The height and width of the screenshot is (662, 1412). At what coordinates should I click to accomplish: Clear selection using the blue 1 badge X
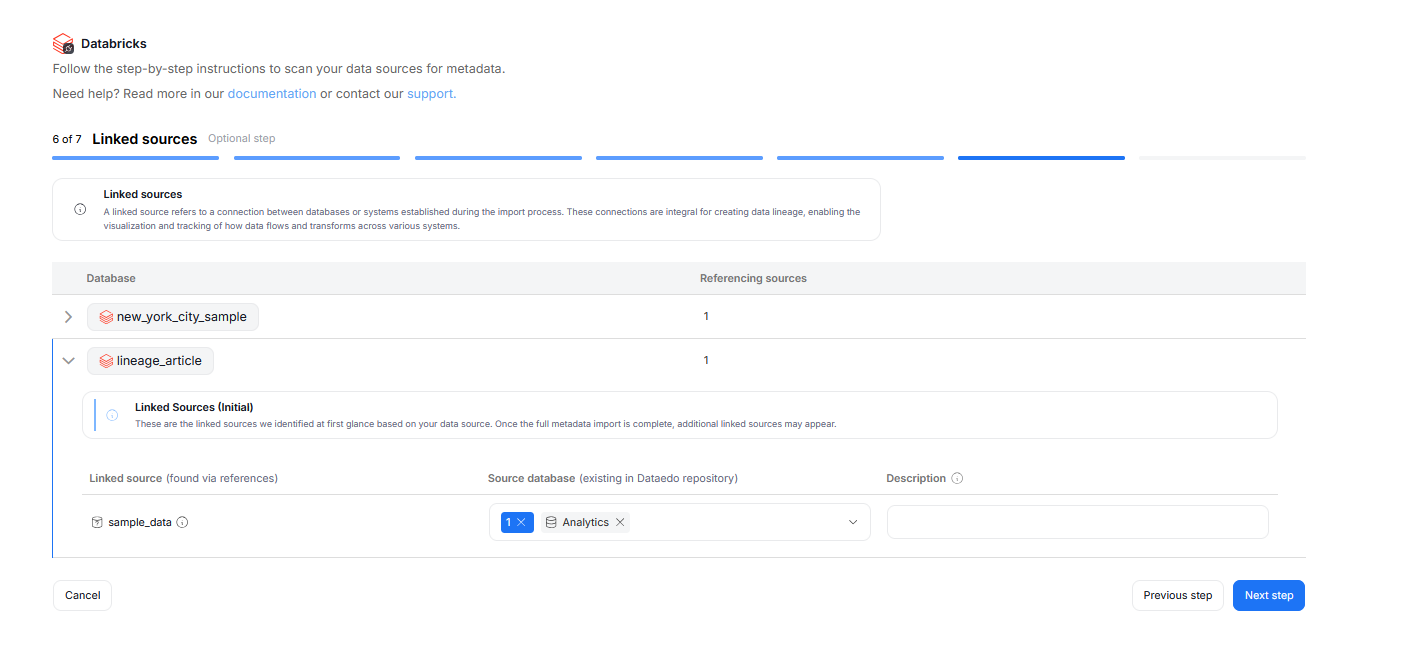point(521,522)
